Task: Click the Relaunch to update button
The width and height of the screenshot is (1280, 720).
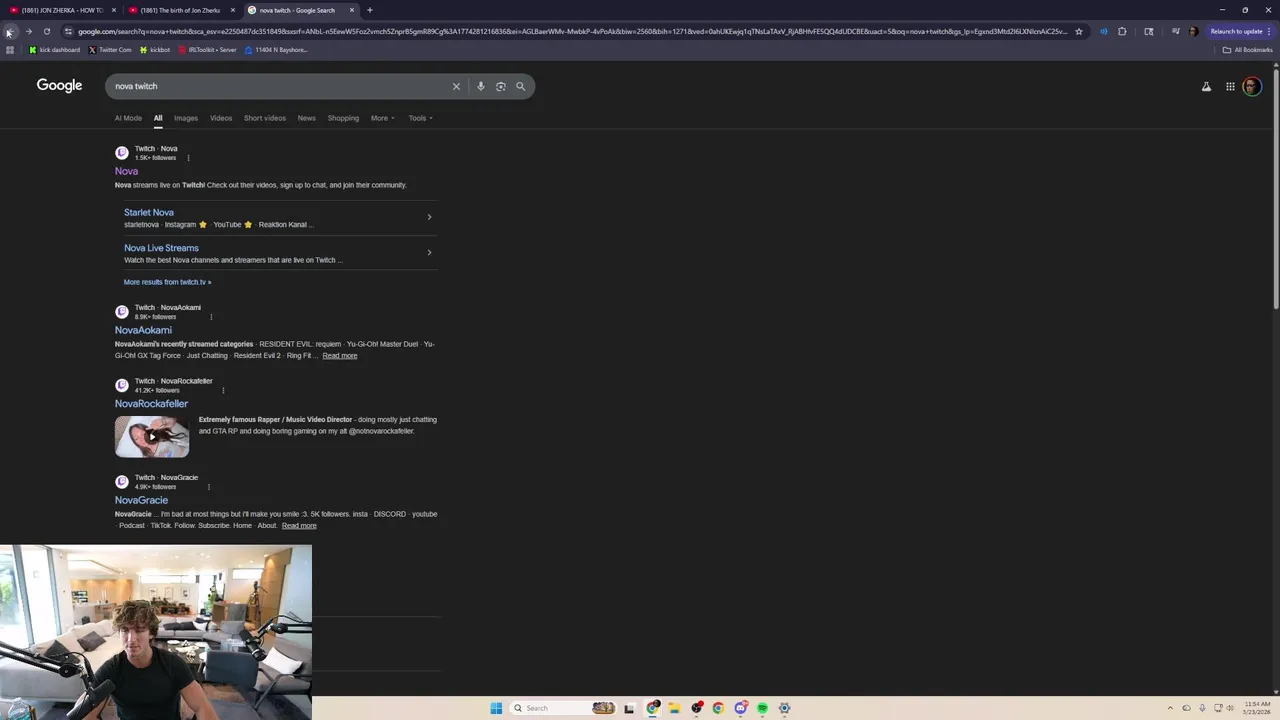Action: [1236, 32]
